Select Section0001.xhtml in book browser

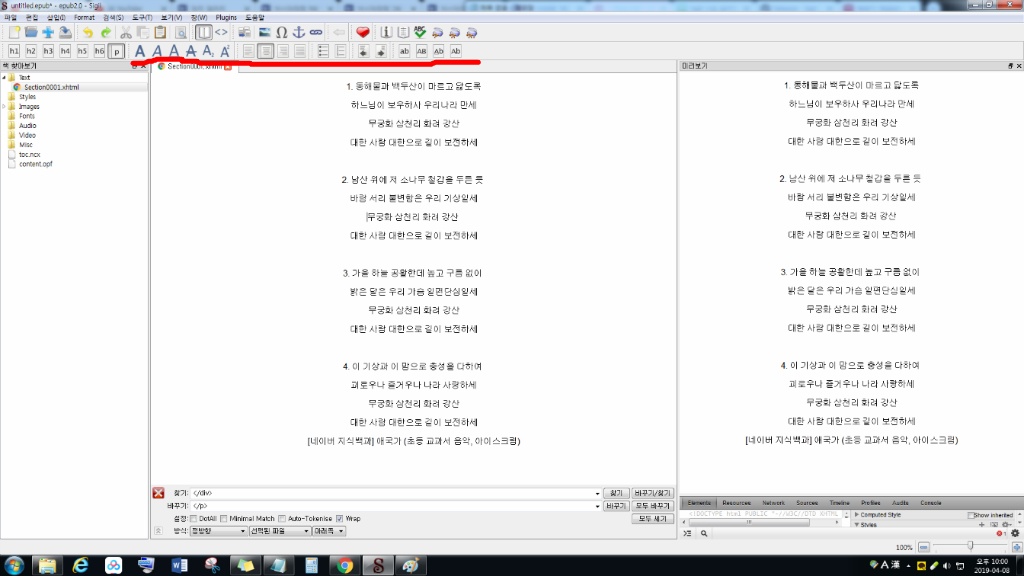coord(51,87)
